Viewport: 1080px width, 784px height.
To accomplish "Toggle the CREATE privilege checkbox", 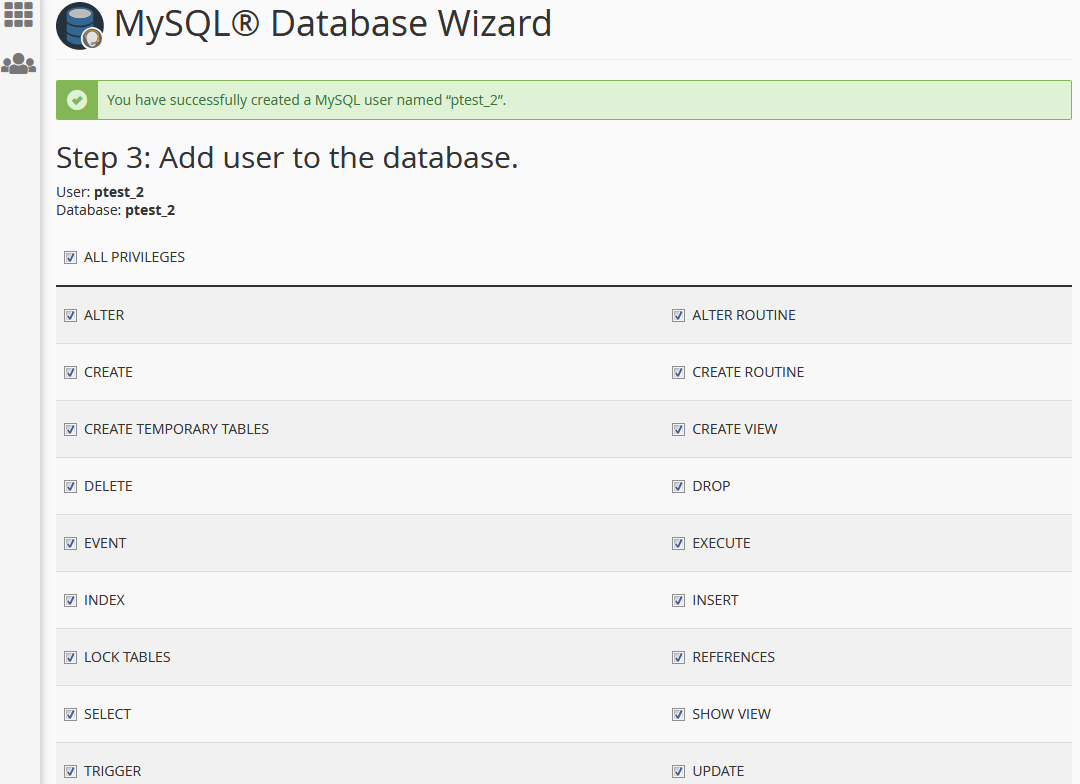I will click(70, 373).
